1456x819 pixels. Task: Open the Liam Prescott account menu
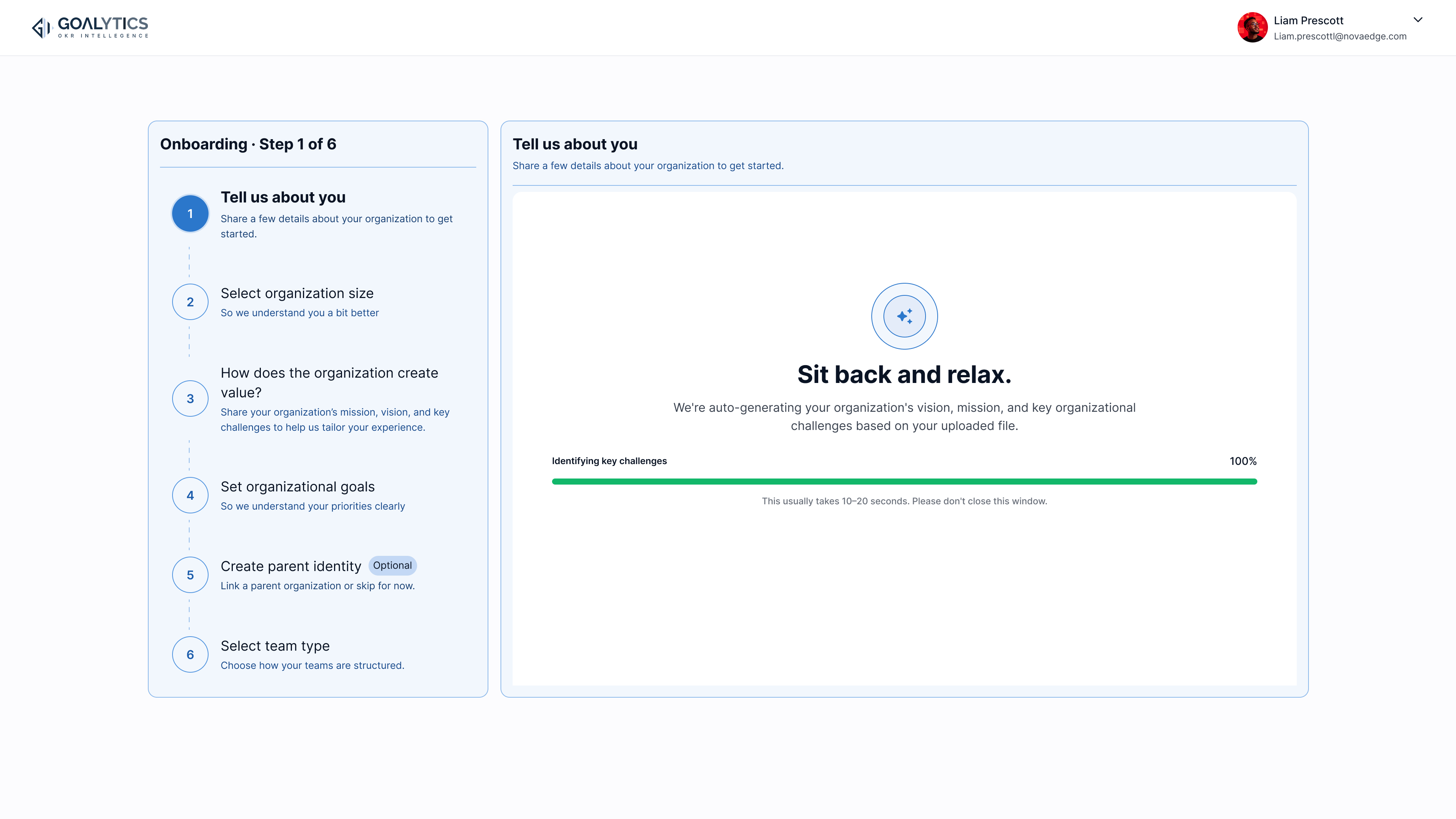click(1330, 27)
